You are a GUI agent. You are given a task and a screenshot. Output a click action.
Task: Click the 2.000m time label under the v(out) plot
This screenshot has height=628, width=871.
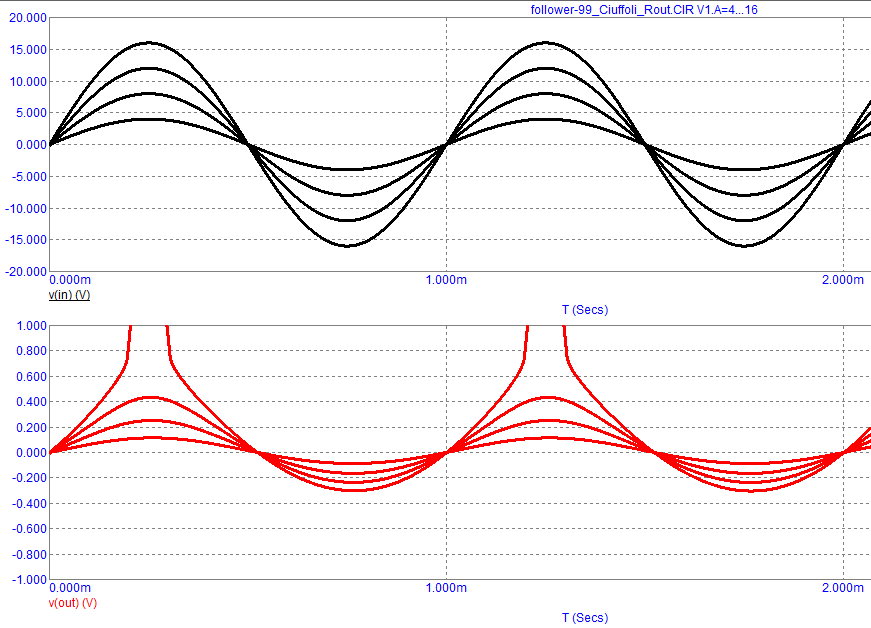tap(843, 588)
